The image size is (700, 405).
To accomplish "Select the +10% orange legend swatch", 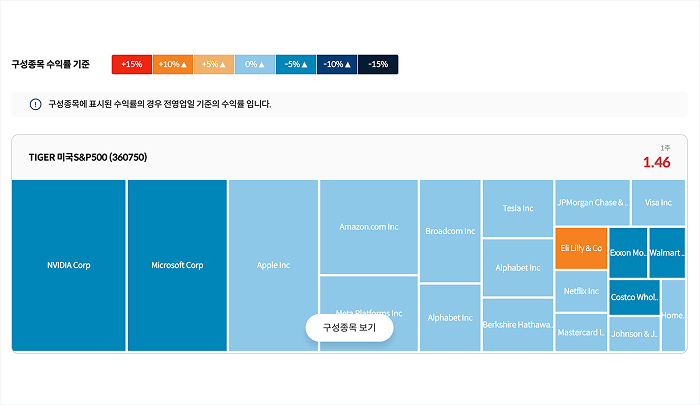I will [173, 64].
